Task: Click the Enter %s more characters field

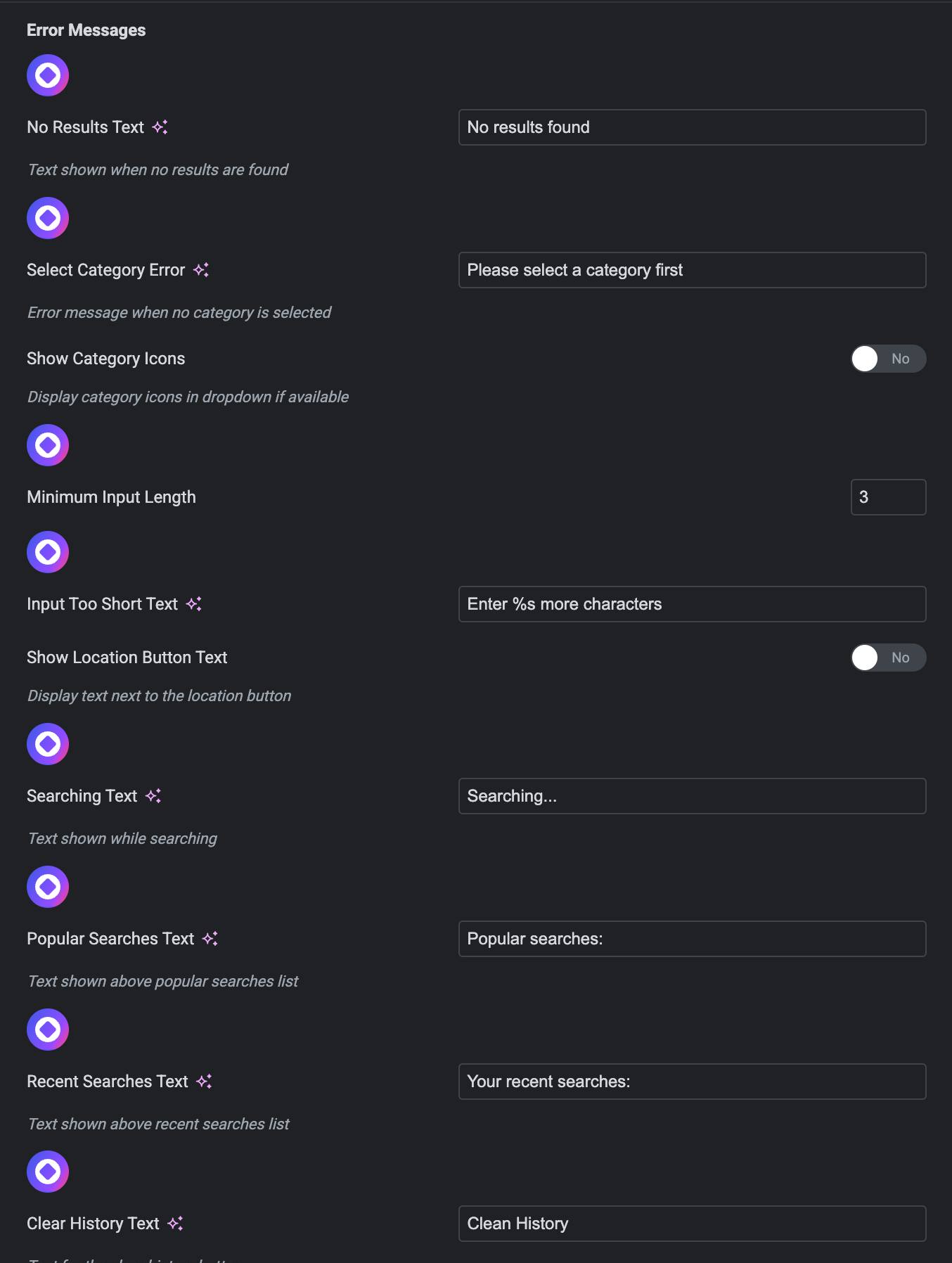Action: click(x=692, y=604)
